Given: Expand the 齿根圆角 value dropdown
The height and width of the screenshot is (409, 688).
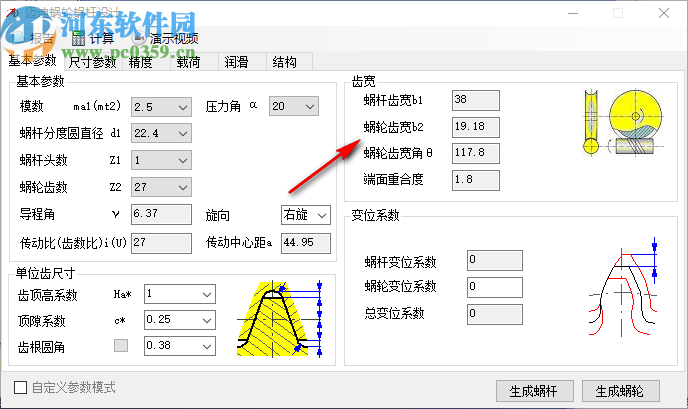Looking at the screenshot, I should 180,346.
